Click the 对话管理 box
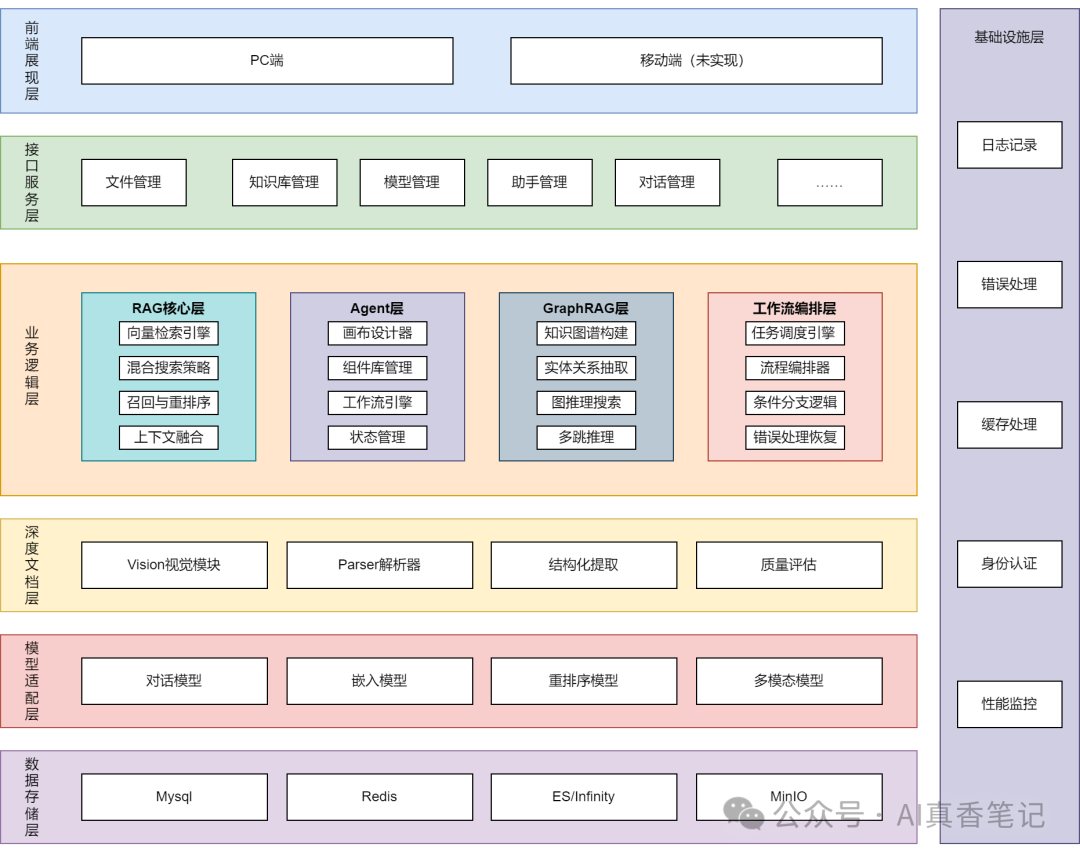The image size is (1080, 858). coord(667,182)
